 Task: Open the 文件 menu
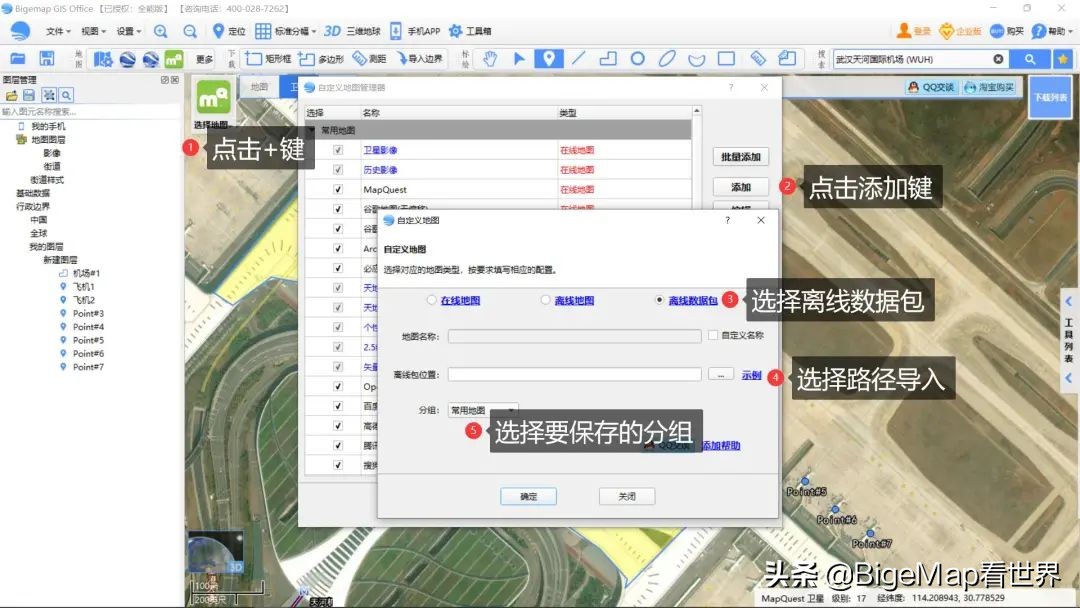click(x=53, y=30)
